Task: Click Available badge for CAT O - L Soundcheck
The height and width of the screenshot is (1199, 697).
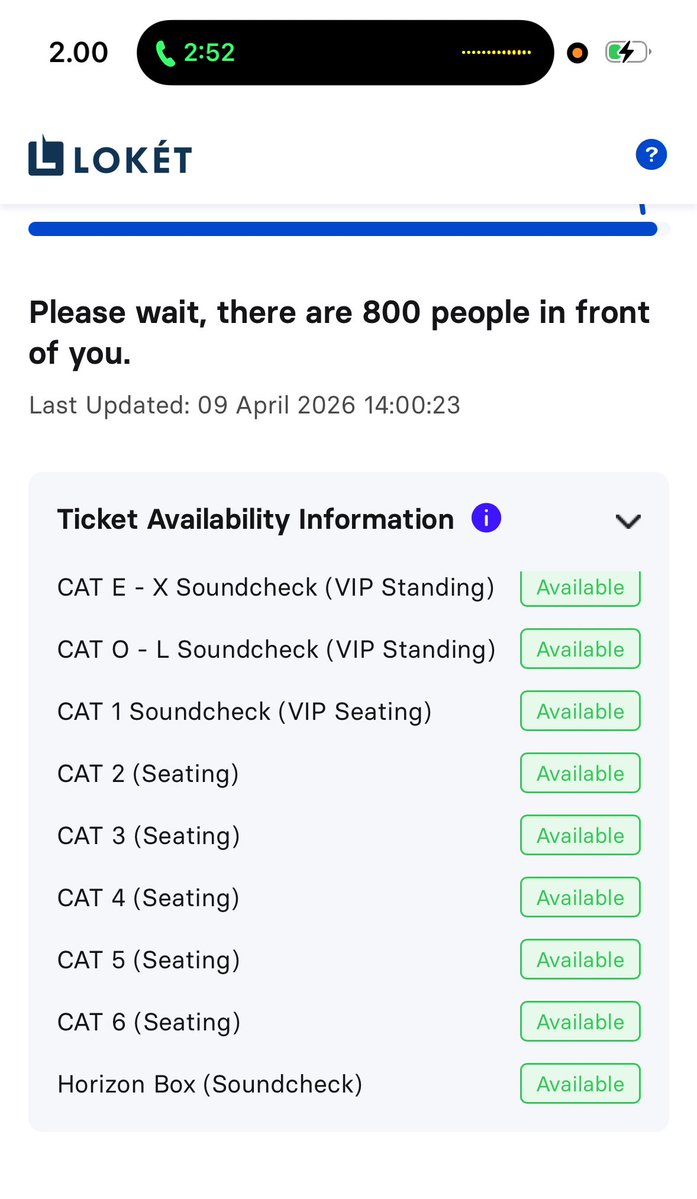Action: click(x=580, y=649)
